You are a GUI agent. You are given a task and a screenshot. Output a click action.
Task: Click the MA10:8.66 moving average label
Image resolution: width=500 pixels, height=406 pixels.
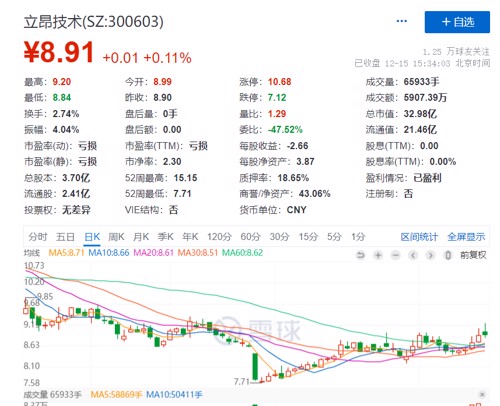coord(109,253)
